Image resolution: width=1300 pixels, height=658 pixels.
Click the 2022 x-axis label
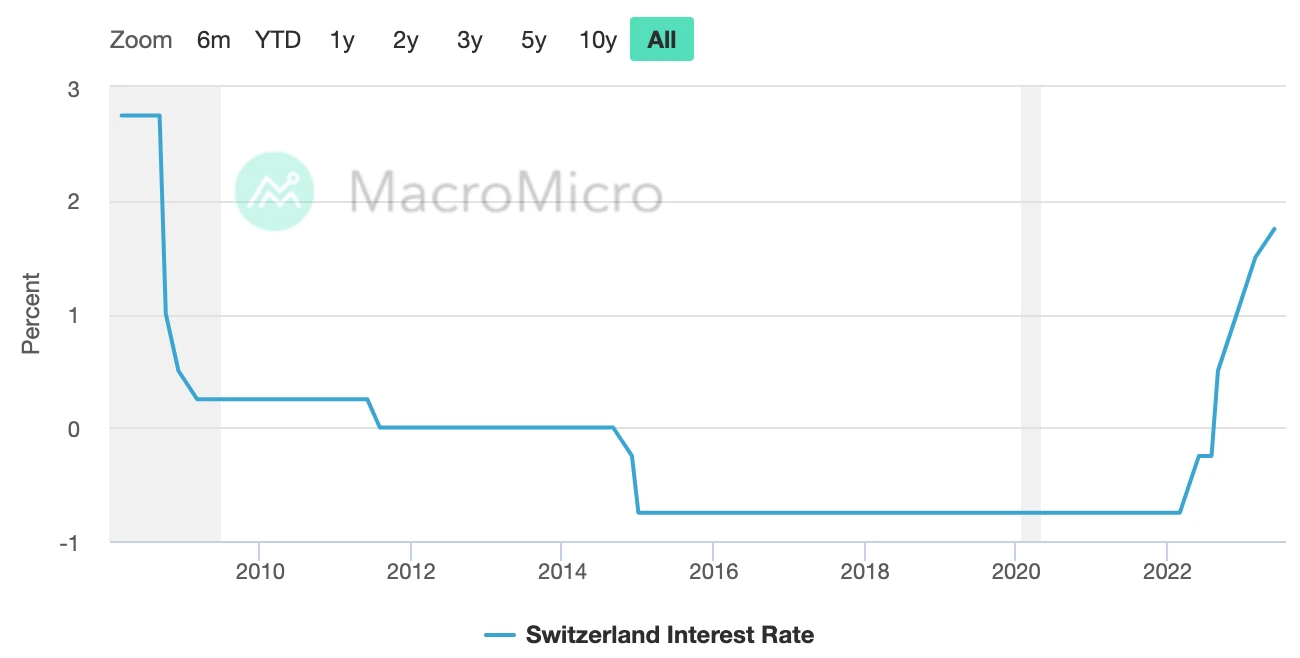pos(1166,572)
